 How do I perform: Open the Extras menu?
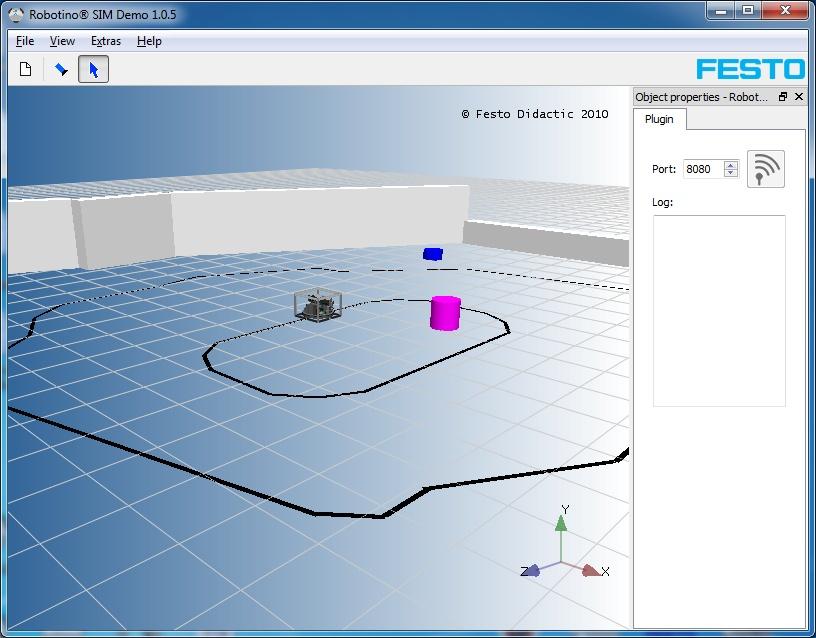coord(106,41)
